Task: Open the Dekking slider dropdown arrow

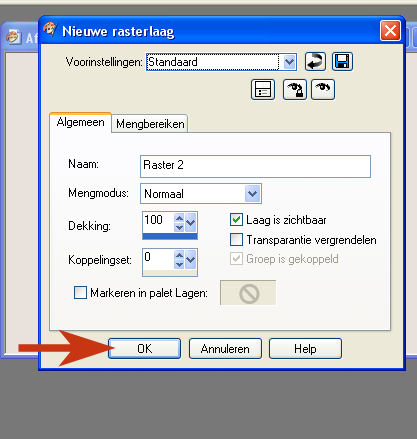Action: tap(191, 222)
